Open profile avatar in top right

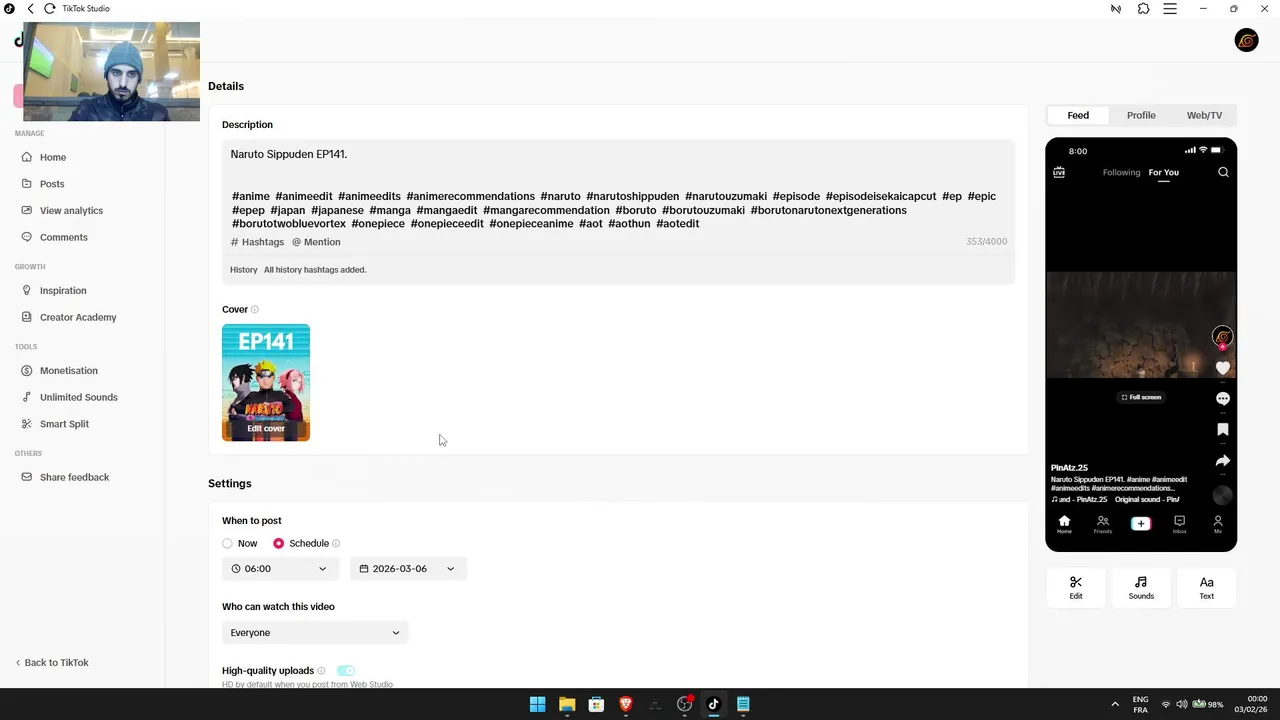pos(1246,40)
